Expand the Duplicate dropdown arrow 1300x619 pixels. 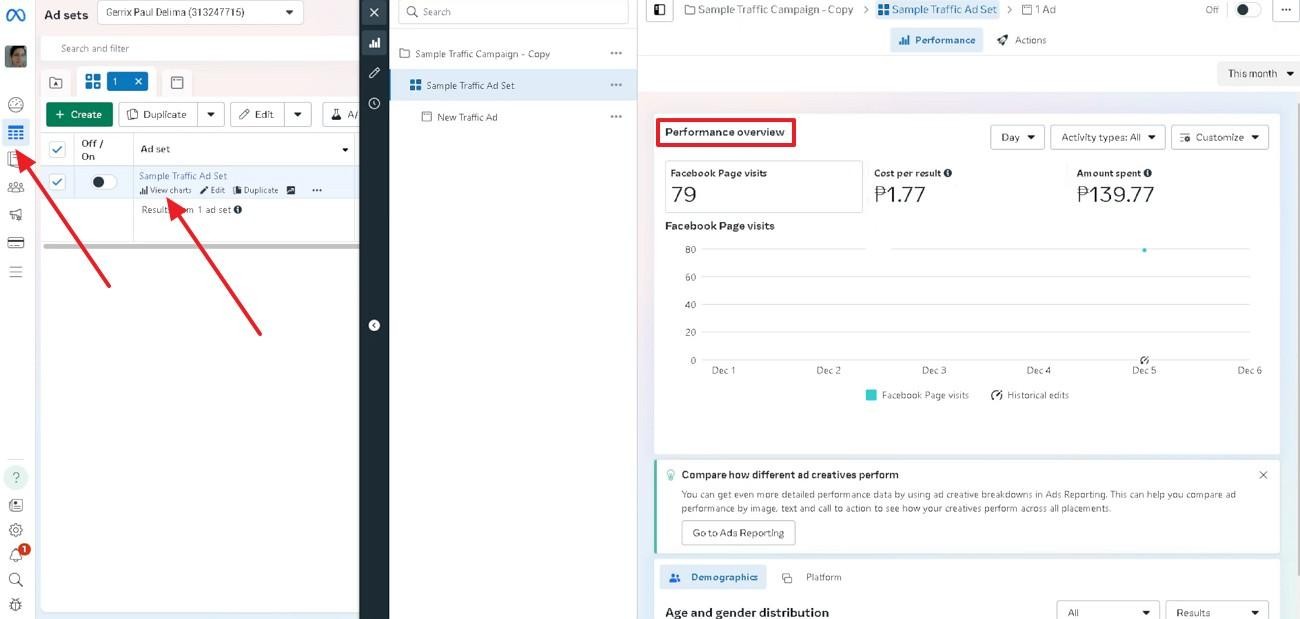coord(211,114)
